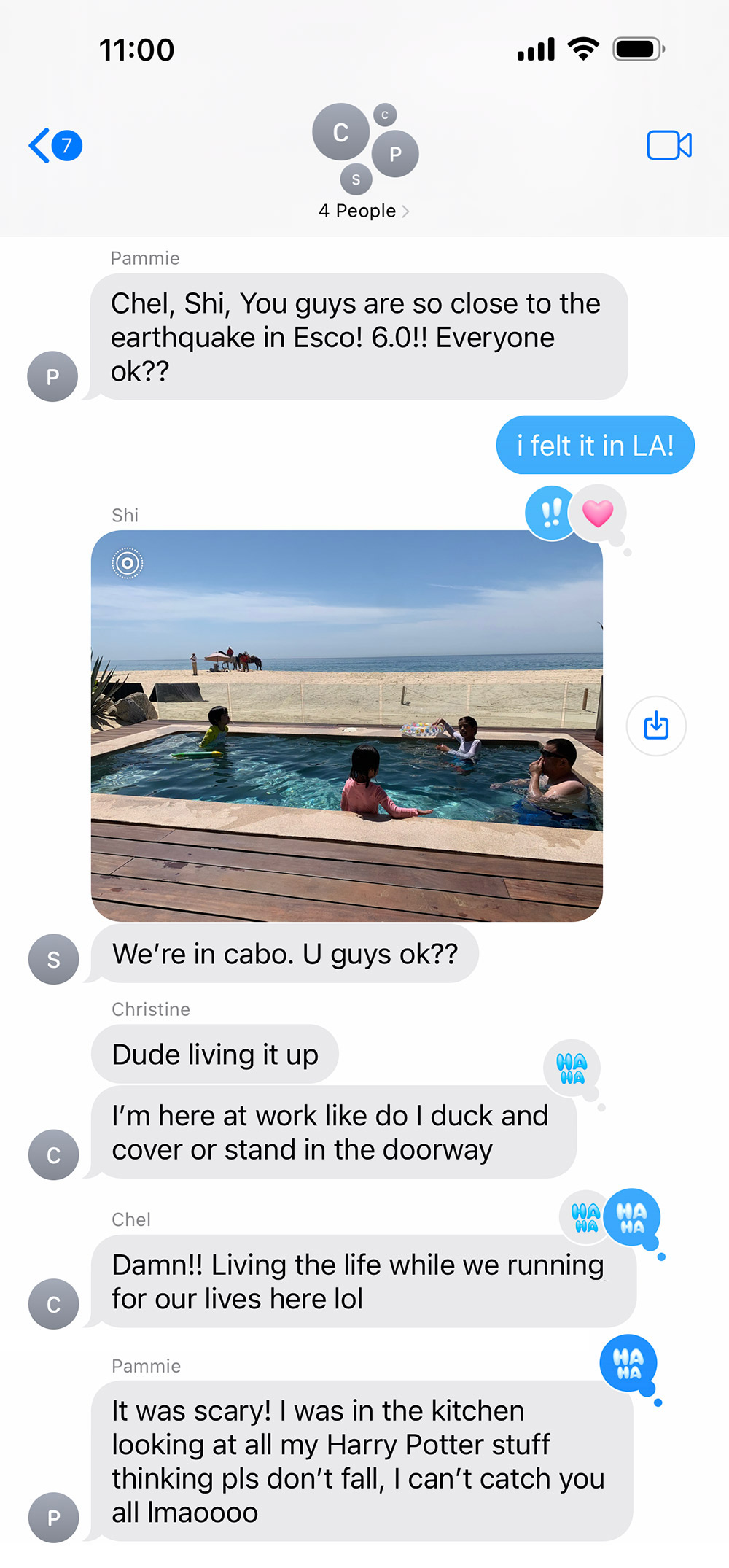Tap the heart reaction on Shi's photo
Screen dimensions: 729x1568
click(x=598, y=513)
